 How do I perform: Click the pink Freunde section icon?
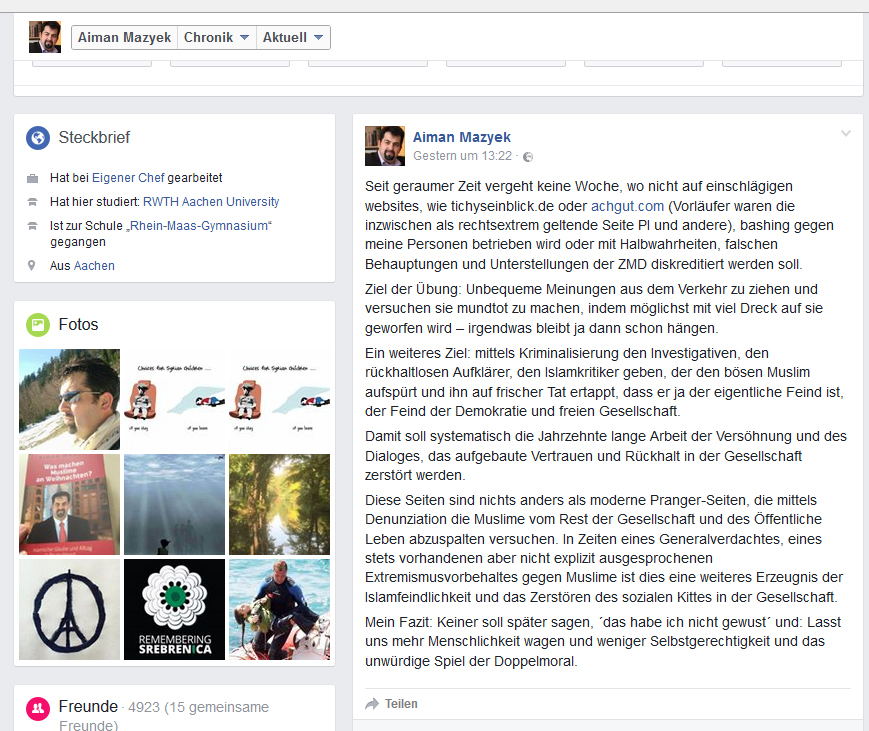(x=37, y=708)
